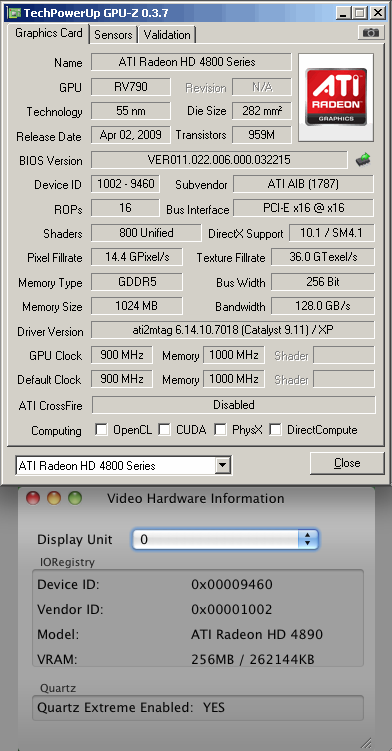Click the Default Clock row Memory value 1000 MHz
Screen dimensions: 392x751
pyautogui.click(x=234, y=379)
